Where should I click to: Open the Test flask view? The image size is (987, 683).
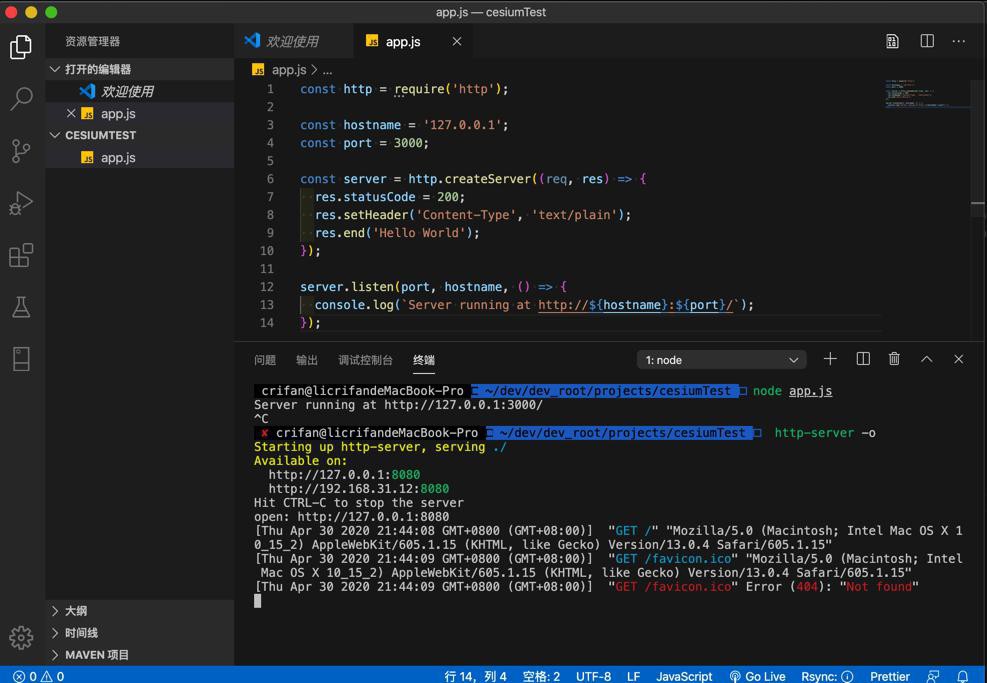coord(21,307)
